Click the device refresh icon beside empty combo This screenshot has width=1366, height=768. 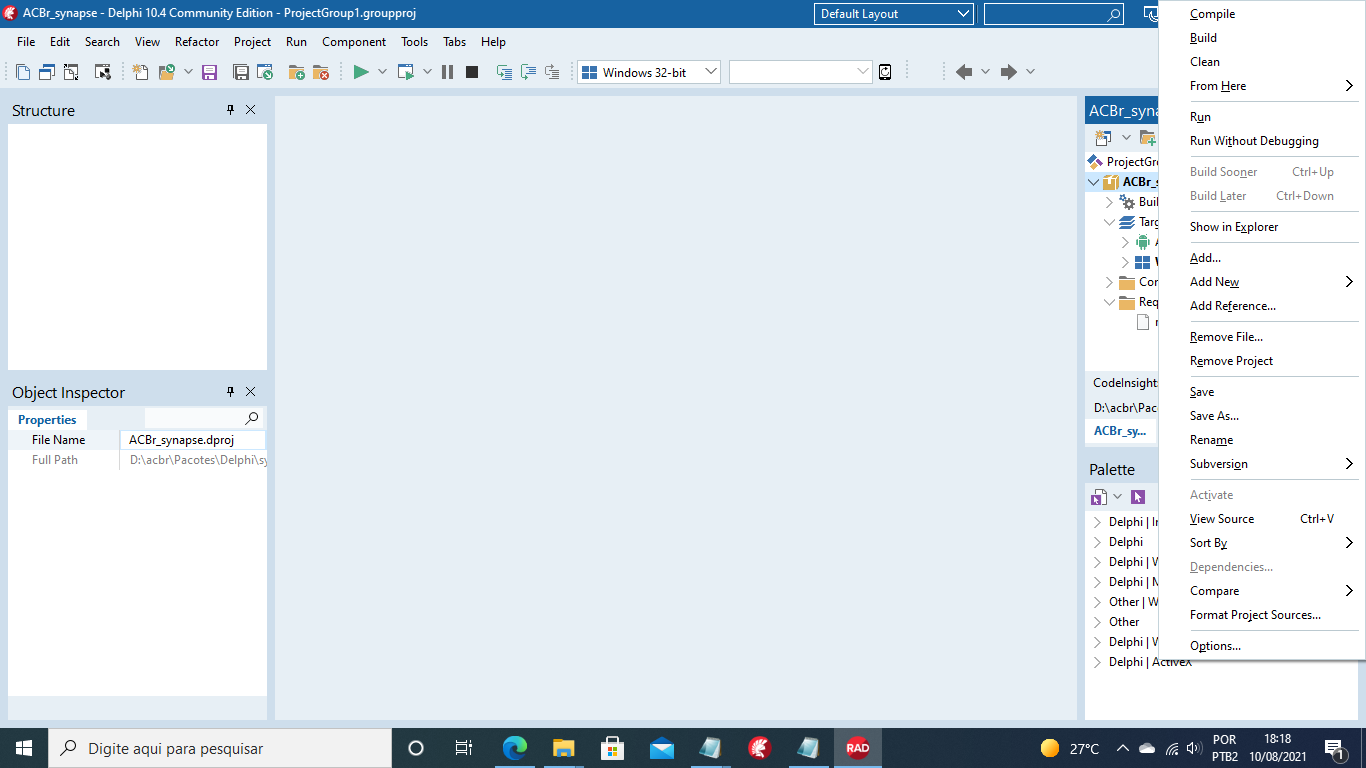pyautogui.click(x=885, y=72)
